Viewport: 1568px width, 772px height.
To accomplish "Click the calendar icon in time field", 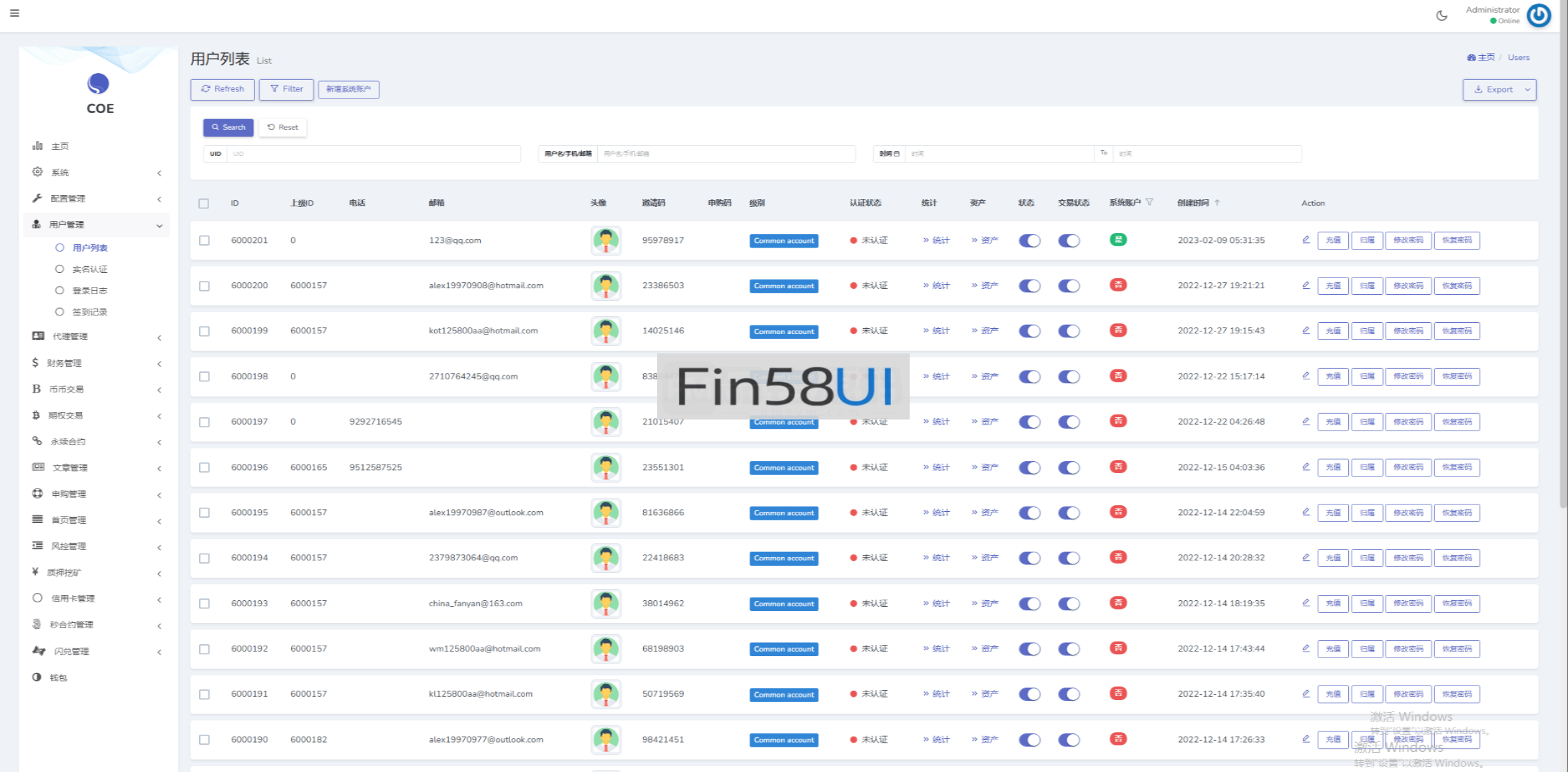I will coord(896,154).
